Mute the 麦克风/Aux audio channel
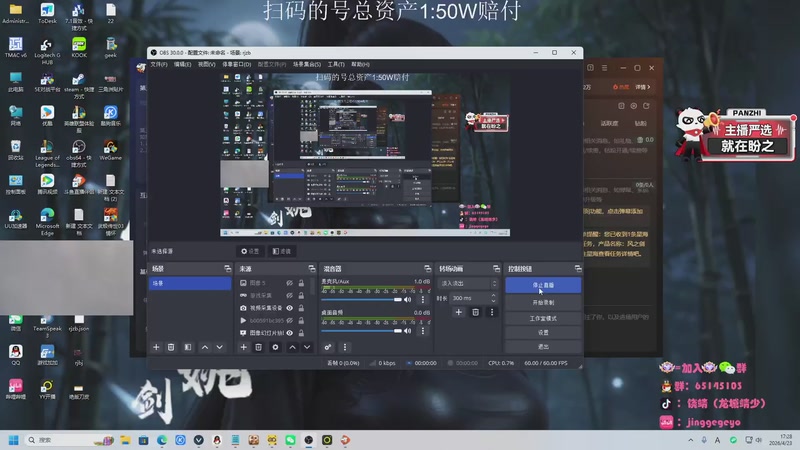 coord(408,299)
